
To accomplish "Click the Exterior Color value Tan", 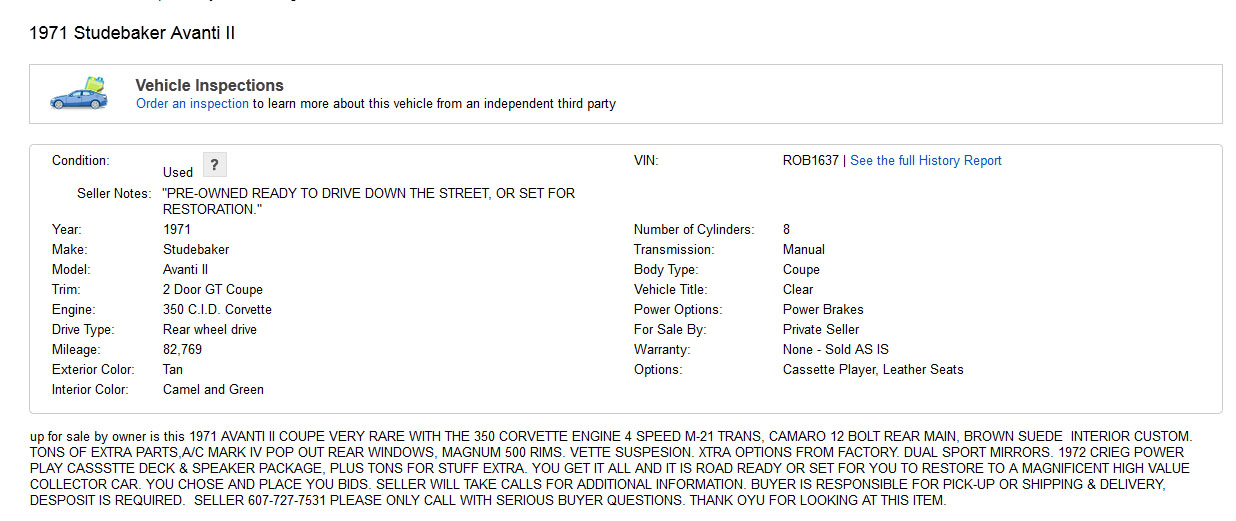I will pos(173,369).
